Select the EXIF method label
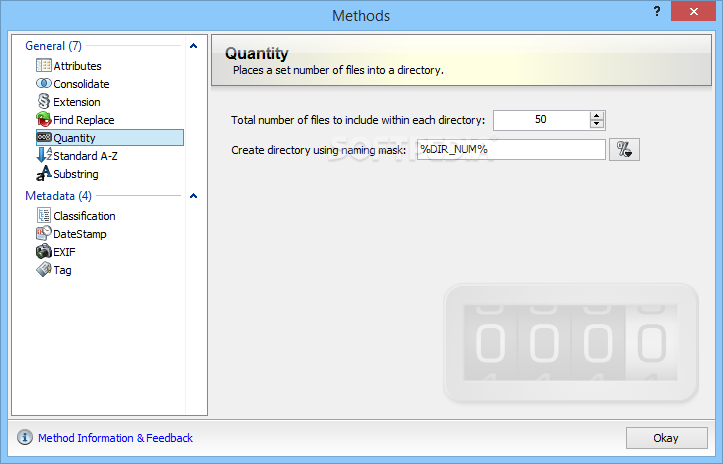The height and width of the screenshot is (464, 723). click(x=64, y=252)
